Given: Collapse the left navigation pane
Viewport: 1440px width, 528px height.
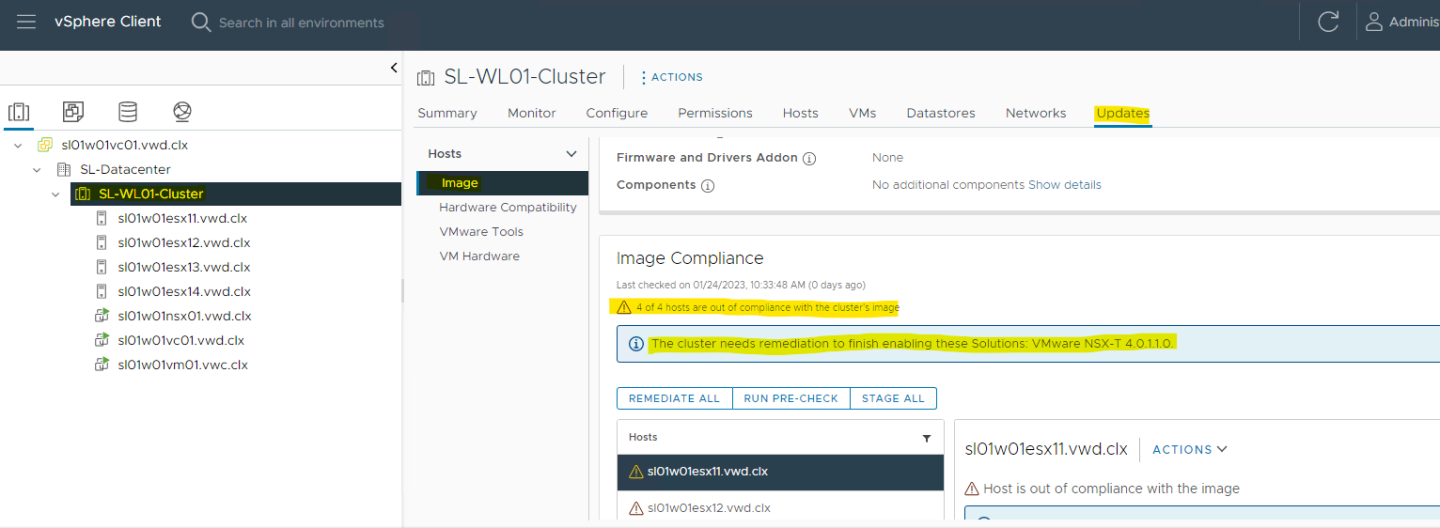Looking at the screenshot, I should [x=394, y=68].
